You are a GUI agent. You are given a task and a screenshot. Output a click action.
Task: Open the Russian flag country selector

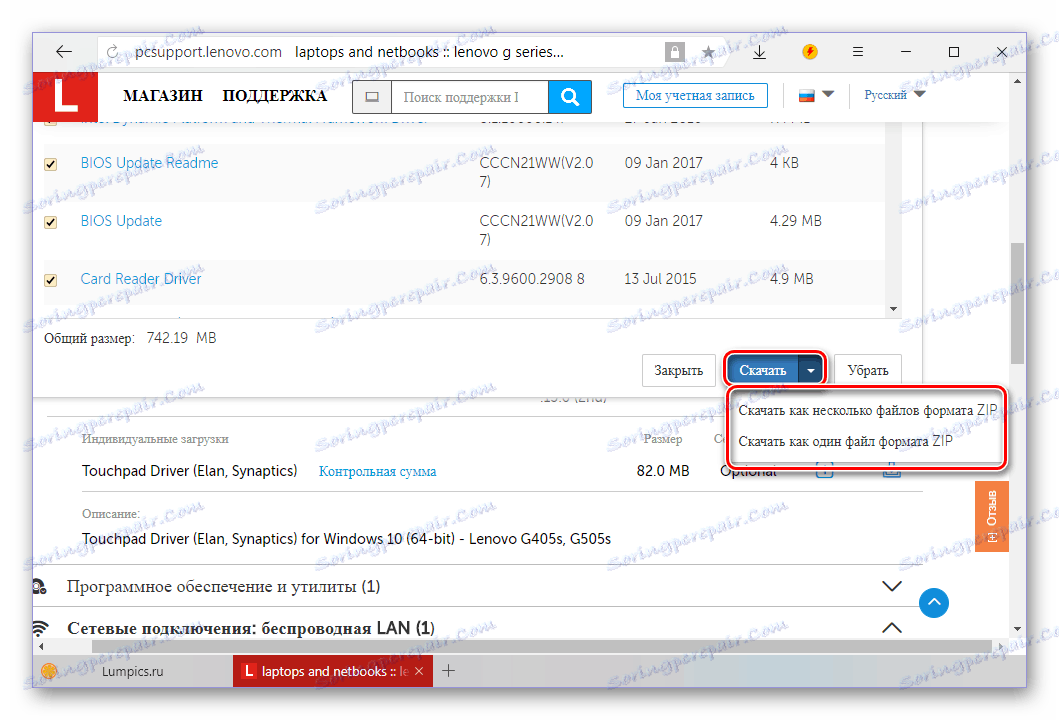(x=816, y=95)
